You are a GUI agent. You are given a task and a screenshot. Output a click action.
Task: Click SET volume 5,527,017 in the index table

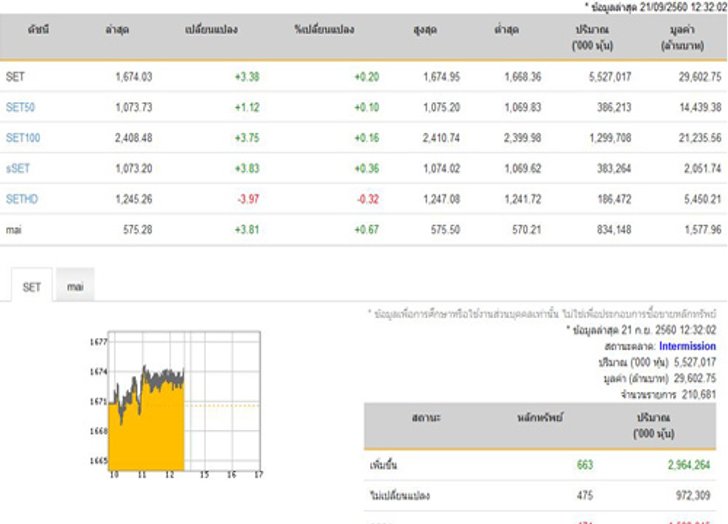610,77
